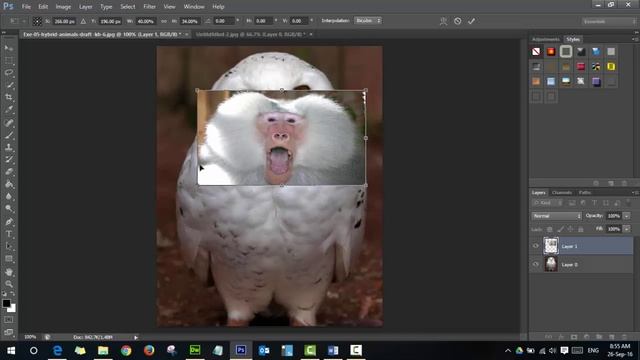This screenshot has height=360, width=640.
Task: Open the Interpolation dropdown
Action: tap(368, 20)
